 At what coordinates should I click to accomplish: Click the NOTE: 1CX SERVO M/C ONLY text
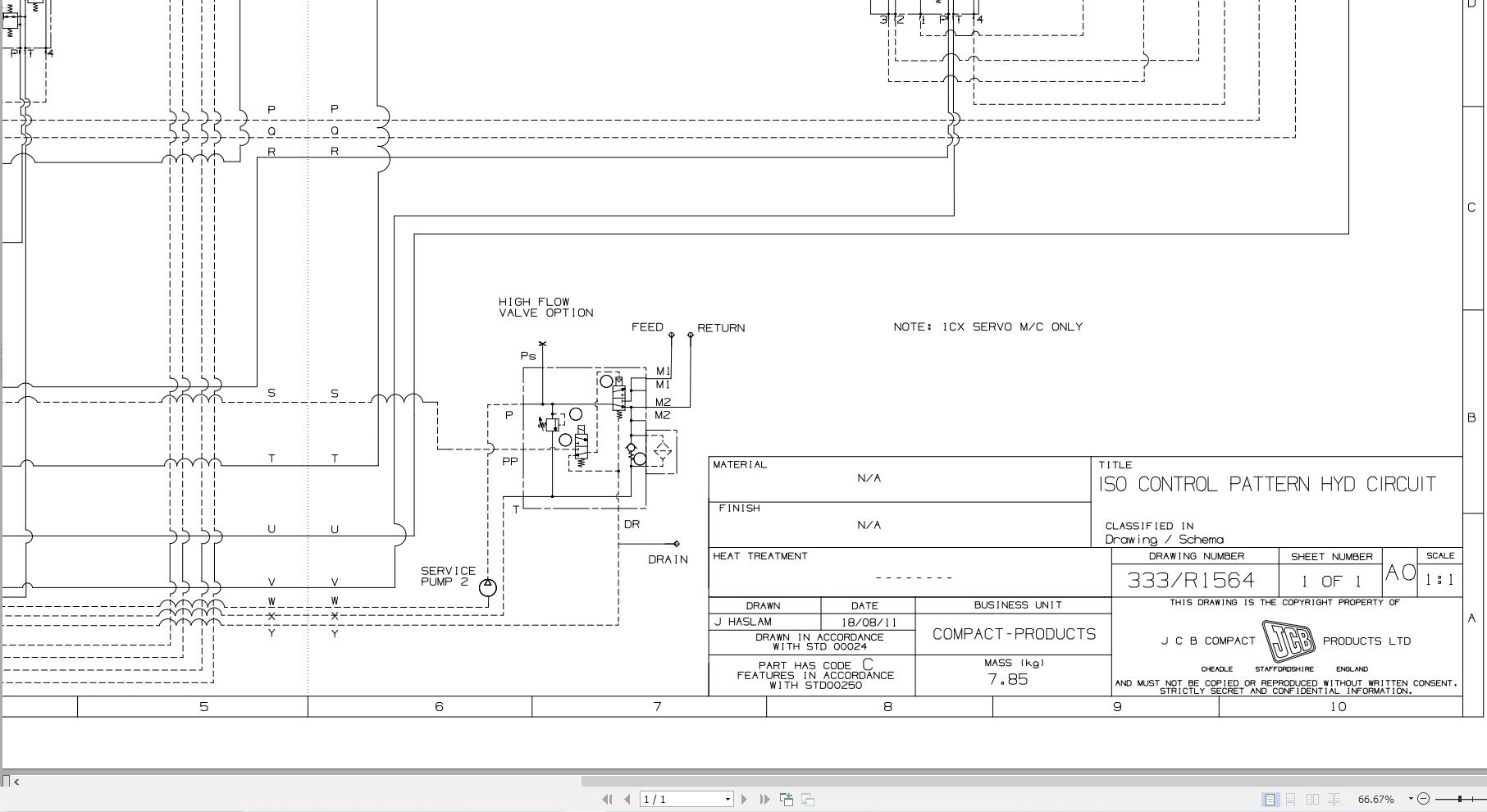click(x=988, y=326)
